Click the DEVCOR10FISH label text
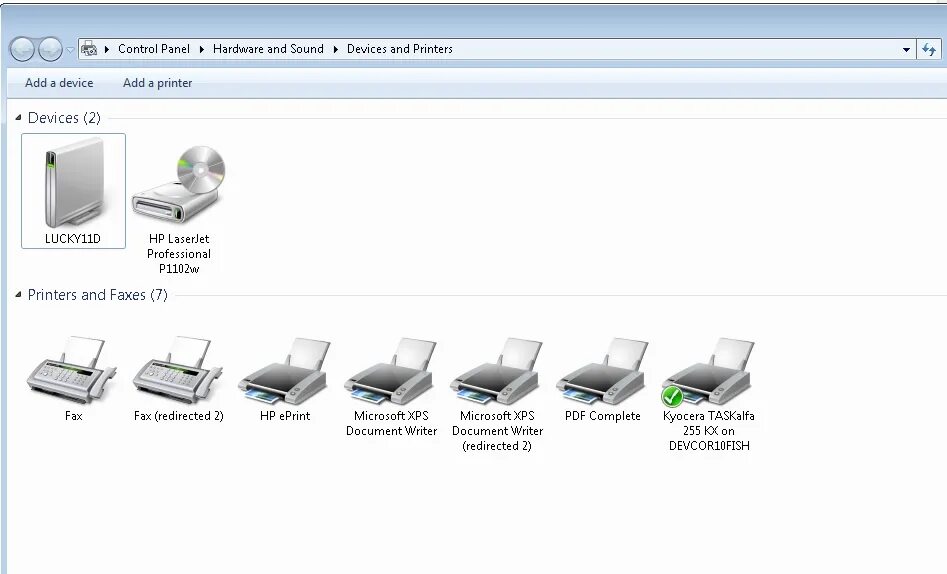Screen dimensions: 947x574 pos(709,446)
